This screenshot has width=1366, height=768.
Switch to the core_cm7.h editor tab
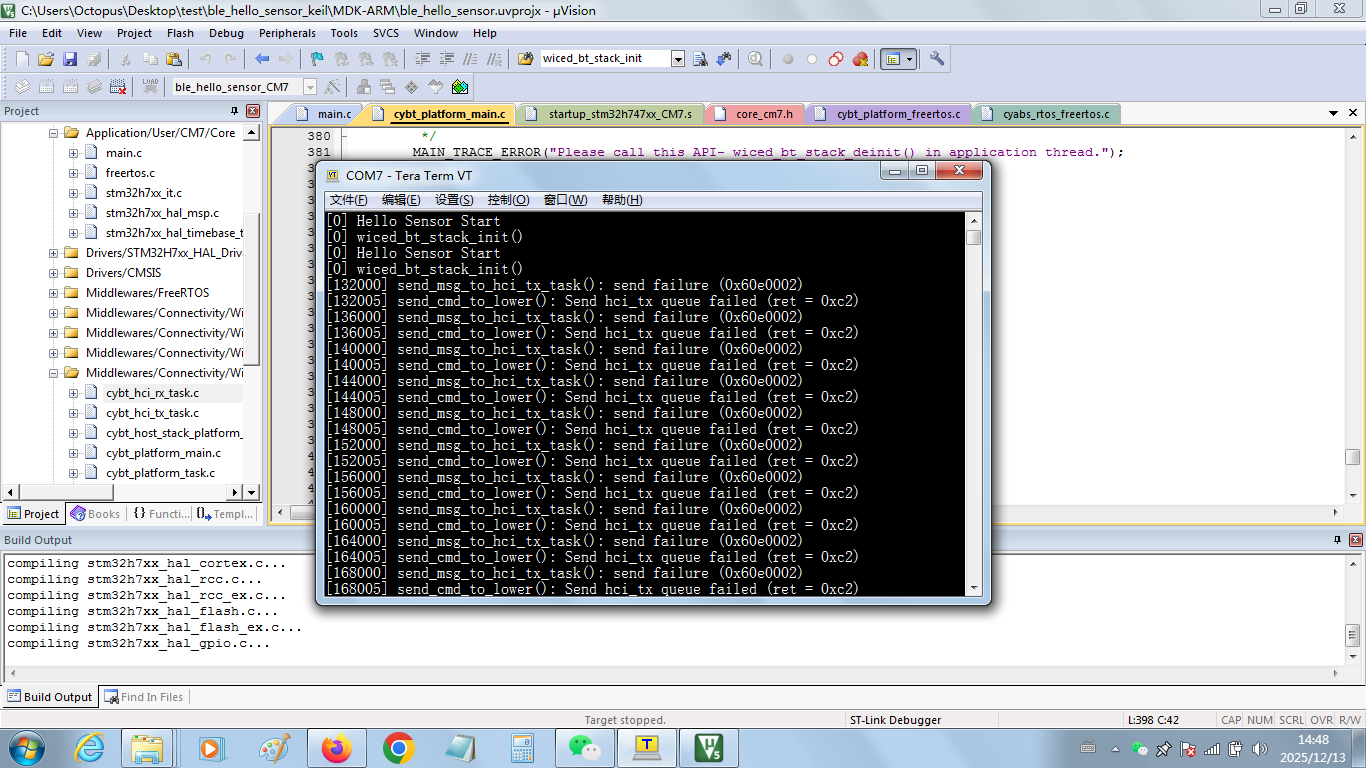764,114
